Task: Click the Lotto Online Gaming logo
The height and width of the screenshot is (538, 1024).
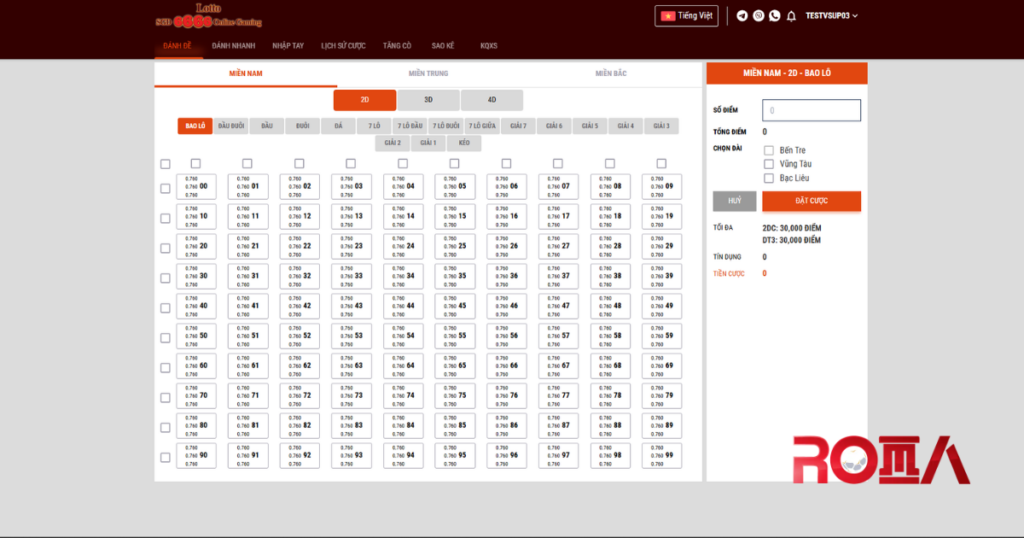Action: pos(208,15)
